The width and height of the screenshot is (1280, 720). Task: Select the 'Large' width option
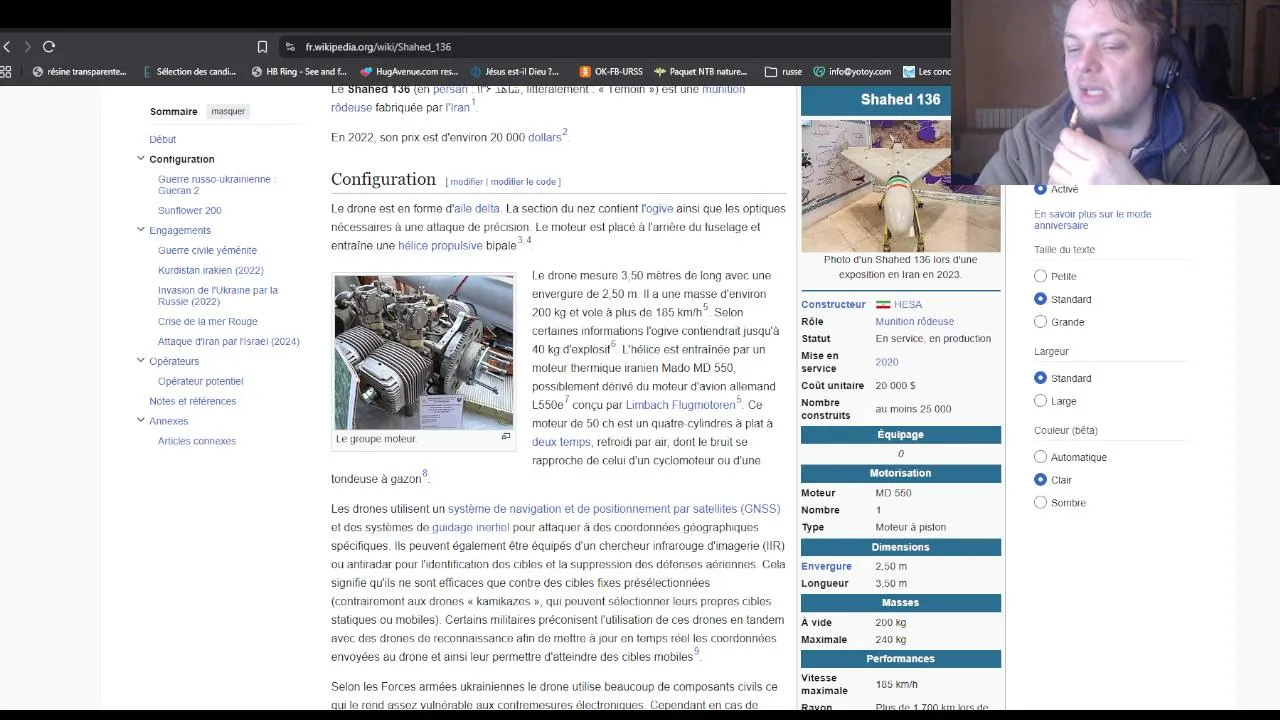pyautogui.click(x=1041, y=401)
